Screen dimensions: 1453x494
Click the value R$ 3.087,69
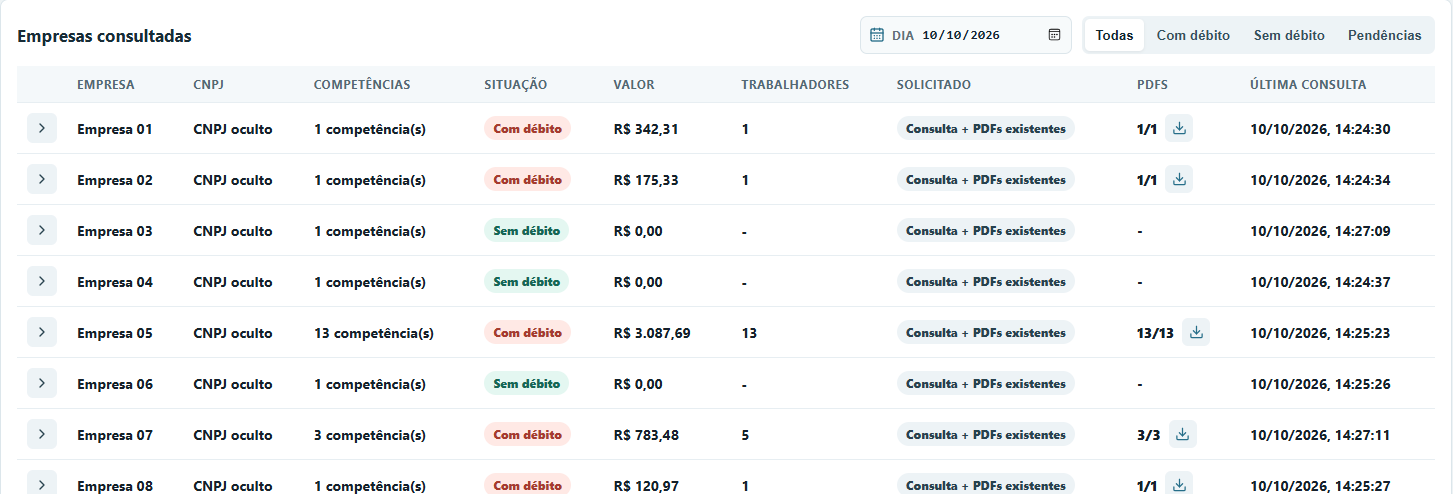(652, 333)
